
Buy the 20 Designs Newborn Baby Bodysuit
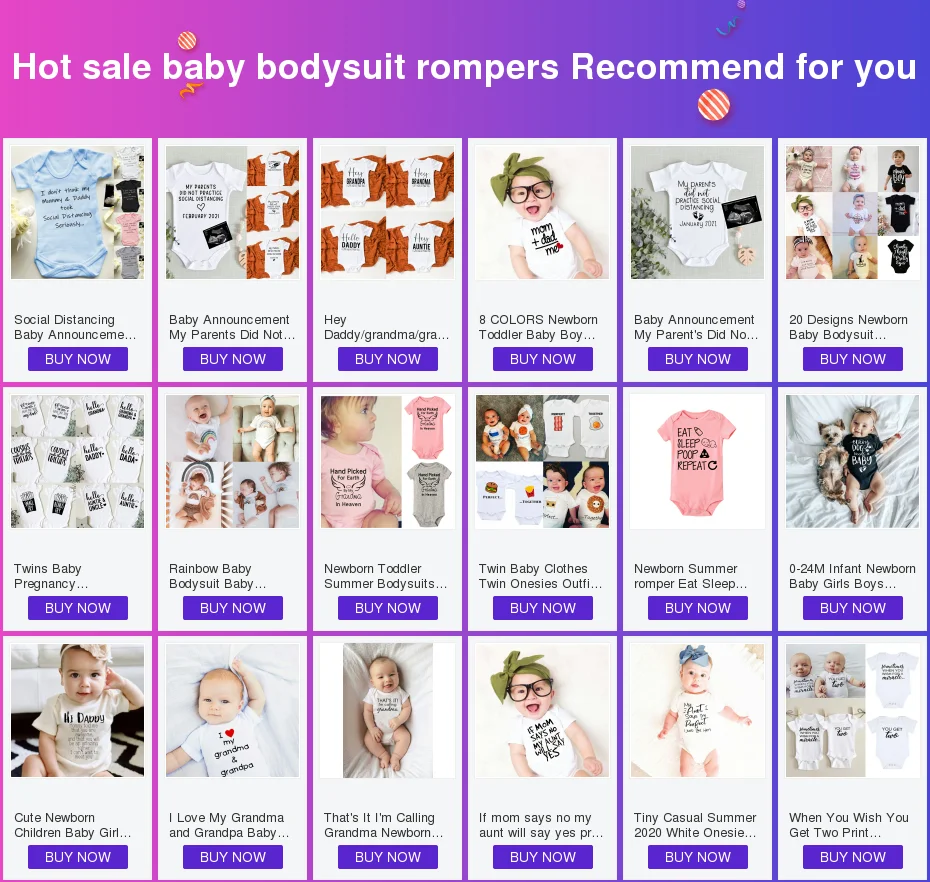click(x=853, y=359)
